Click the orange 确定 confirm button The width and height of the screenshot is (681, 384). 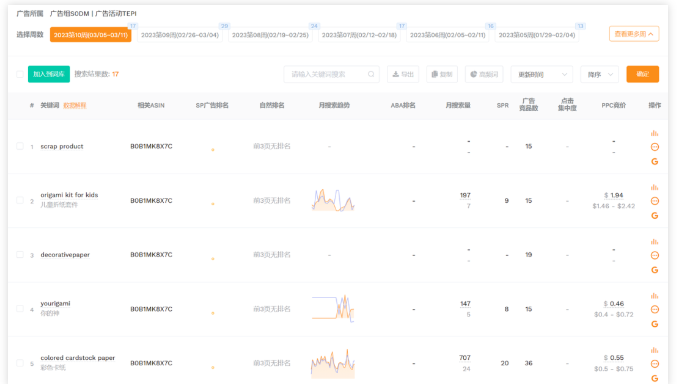coord(642,74)
